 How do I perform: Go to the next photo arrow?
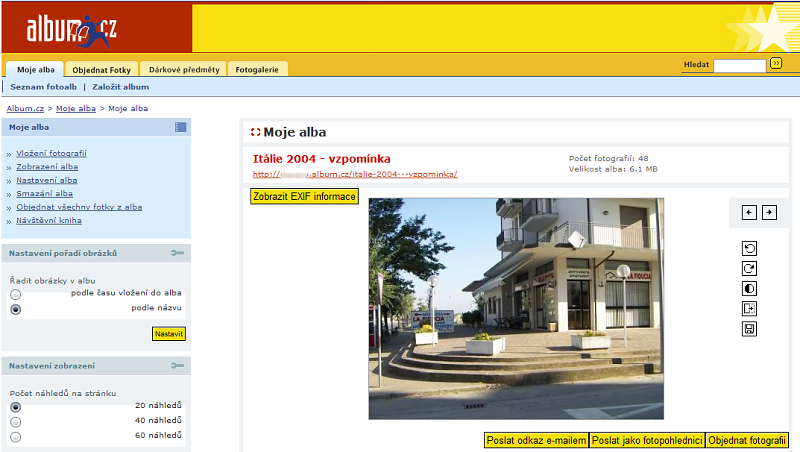point(769,212)
